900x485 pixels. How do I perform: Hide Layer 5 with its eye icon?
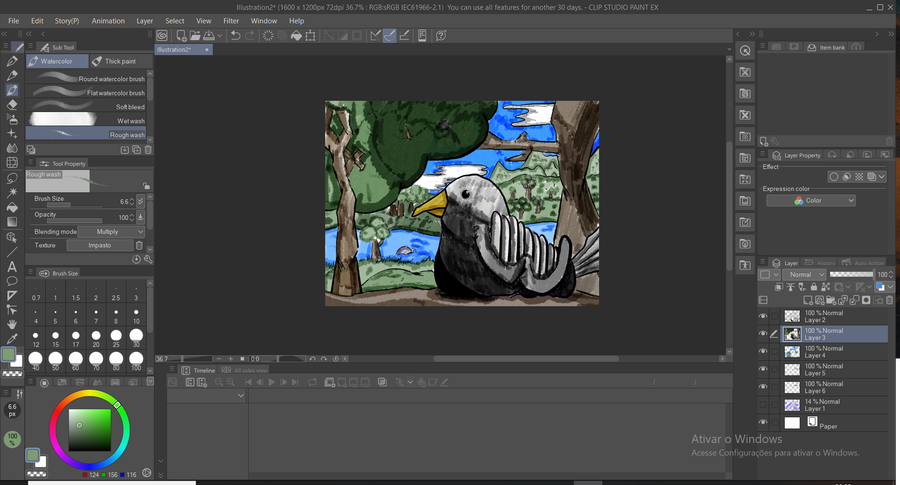point(763,369)
